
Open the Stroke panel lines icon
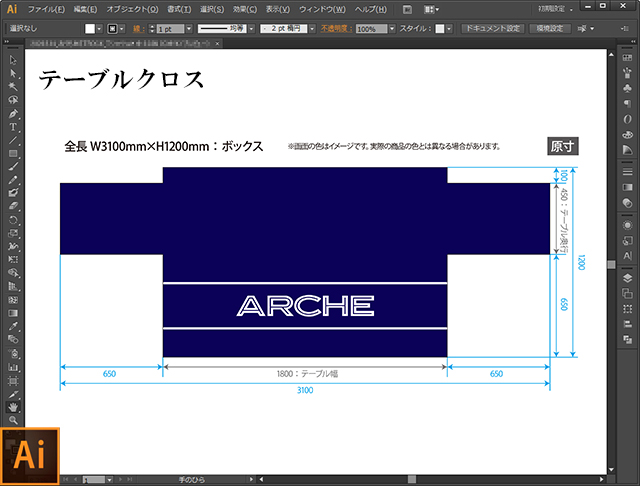tap(627, 172)
